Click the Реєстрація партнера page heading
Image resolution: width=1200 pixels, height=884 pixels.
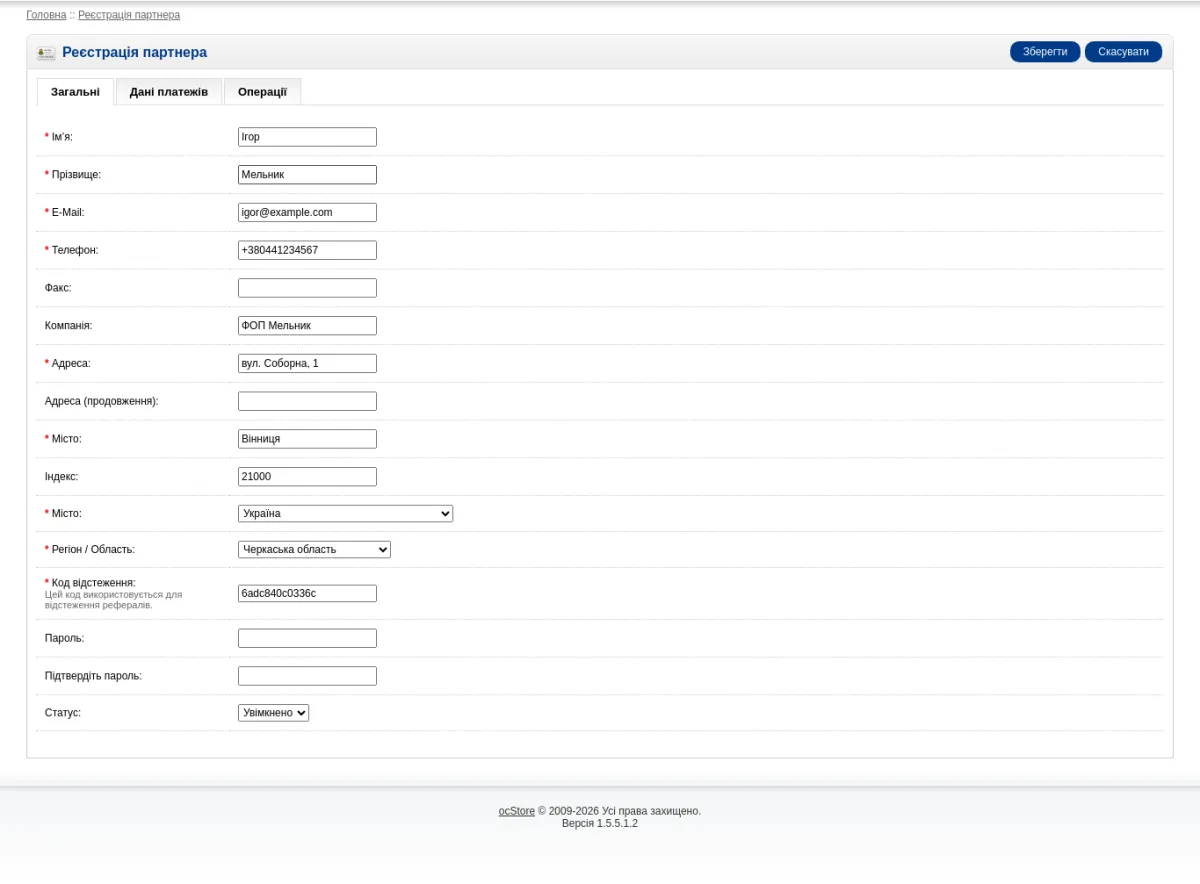(x=135, y=52)
